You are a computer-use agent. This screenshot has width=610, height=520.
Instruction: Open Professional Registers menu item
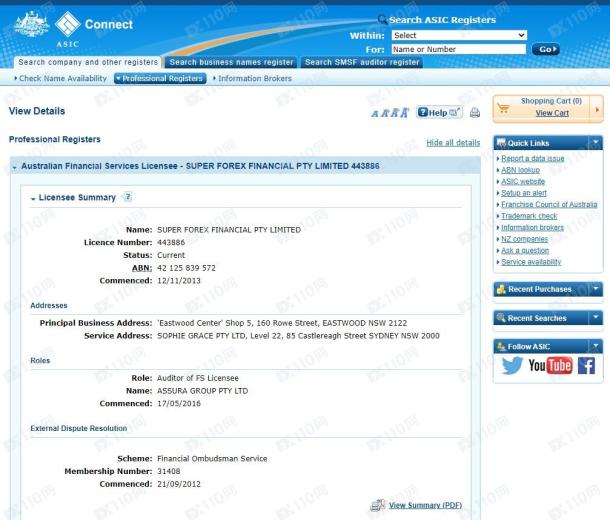pyautogui.click(x=160, y=79)
